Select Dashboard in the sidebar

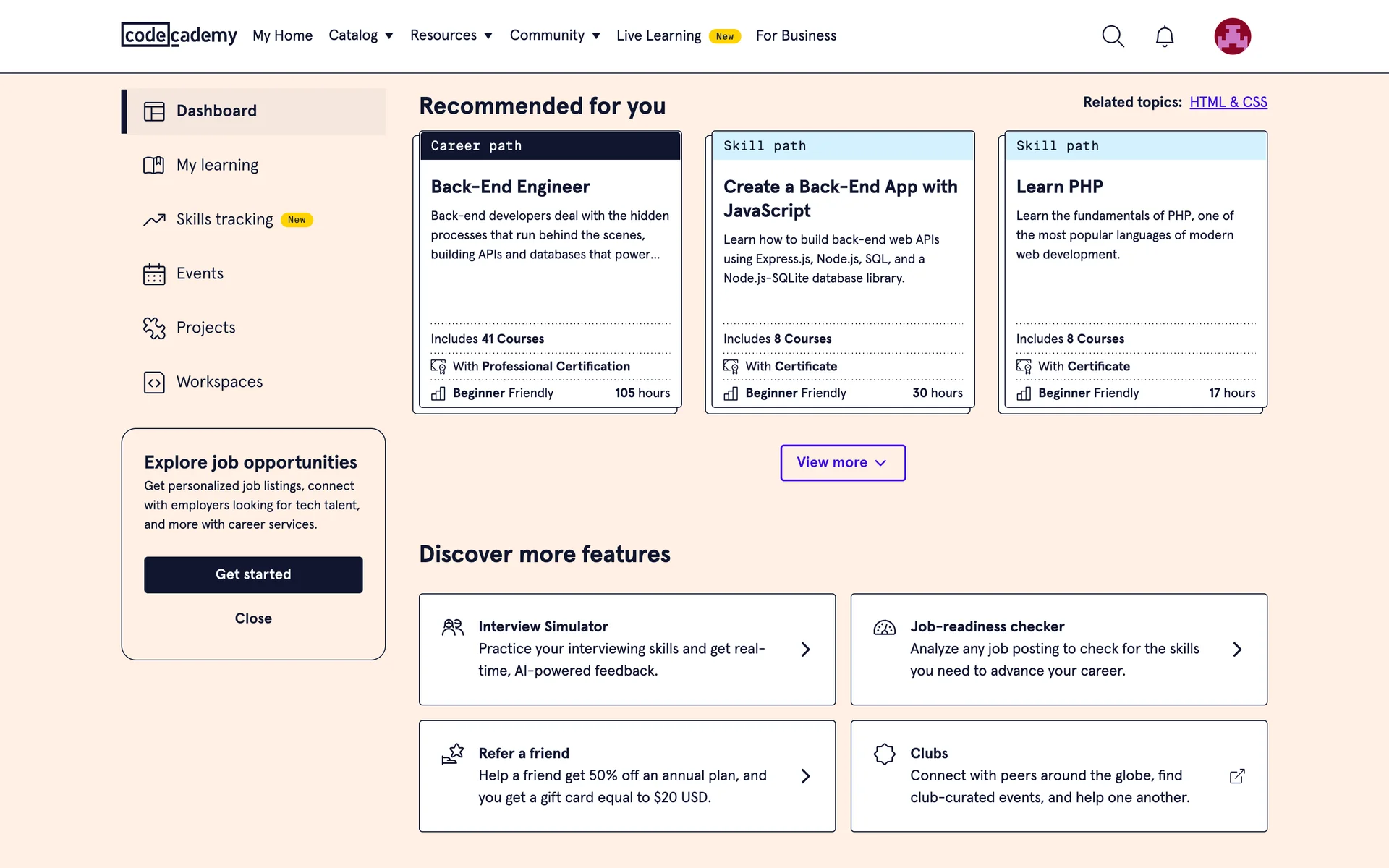point(216,111)
